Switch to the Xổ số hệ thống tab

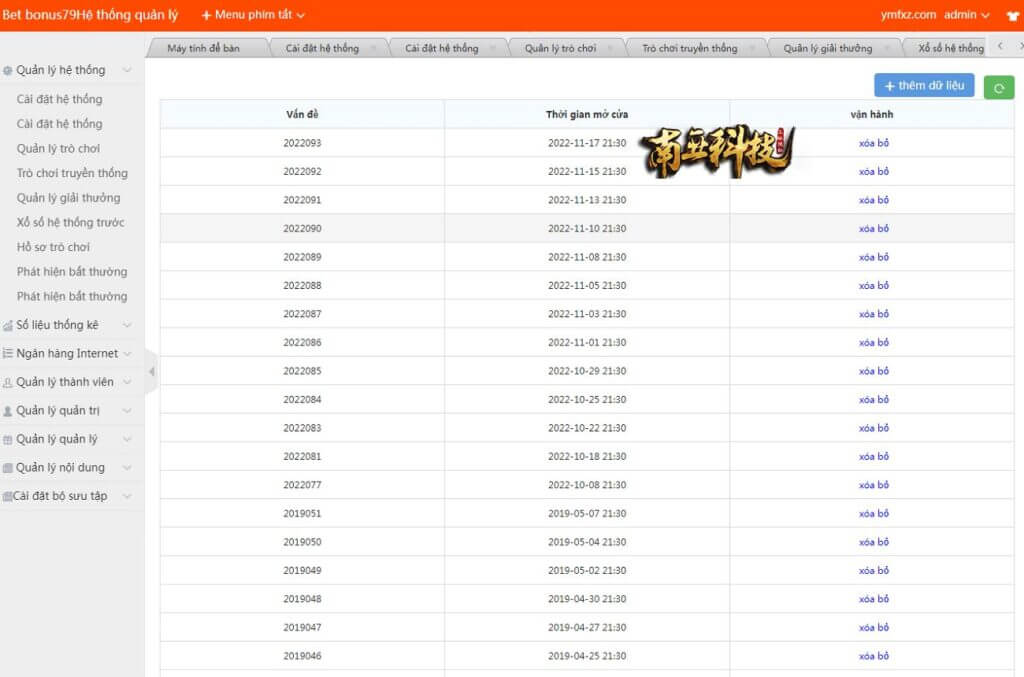click(950, 48)
